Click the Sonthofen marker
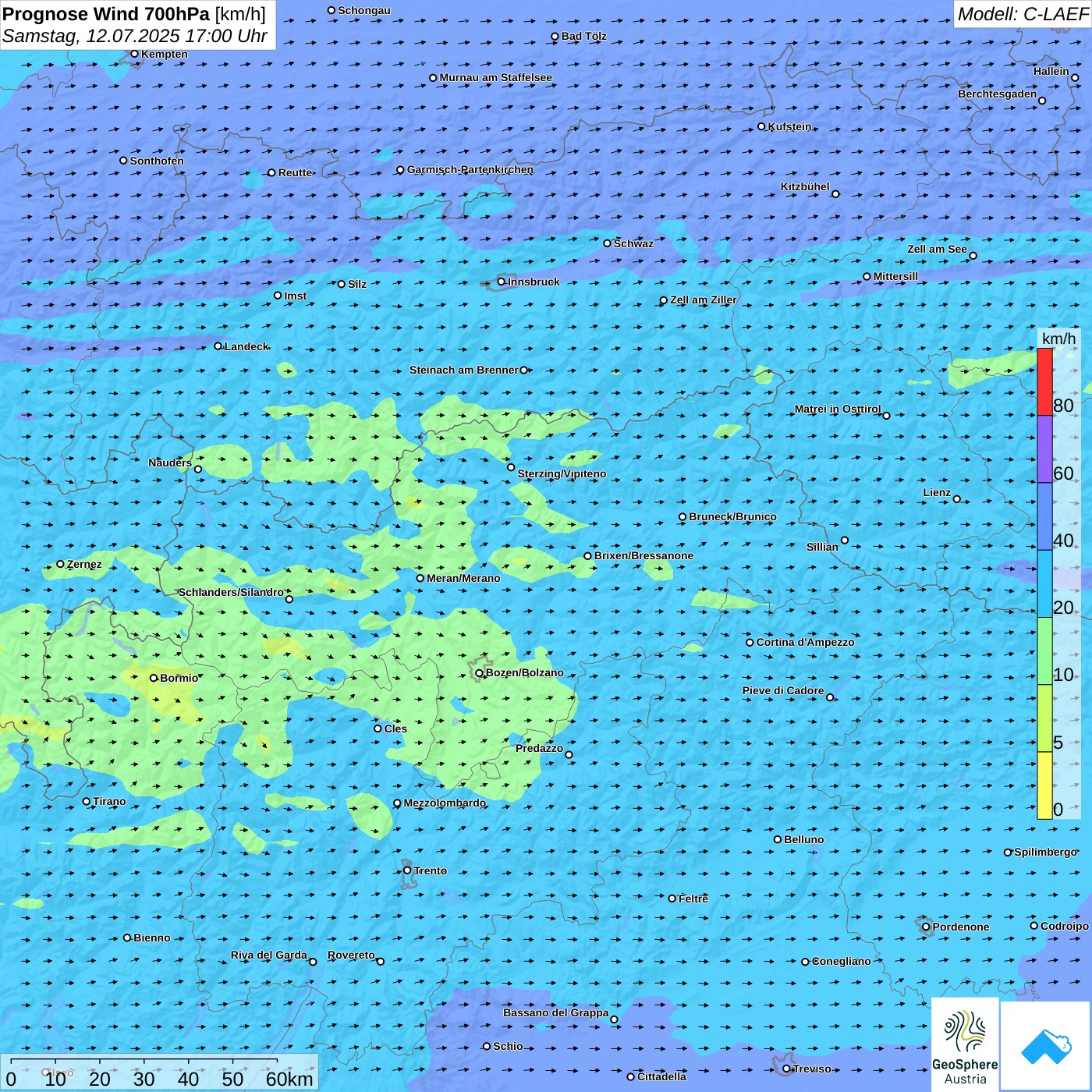The width and height of the screenshot is (1092, 1092). click(123, 161)
